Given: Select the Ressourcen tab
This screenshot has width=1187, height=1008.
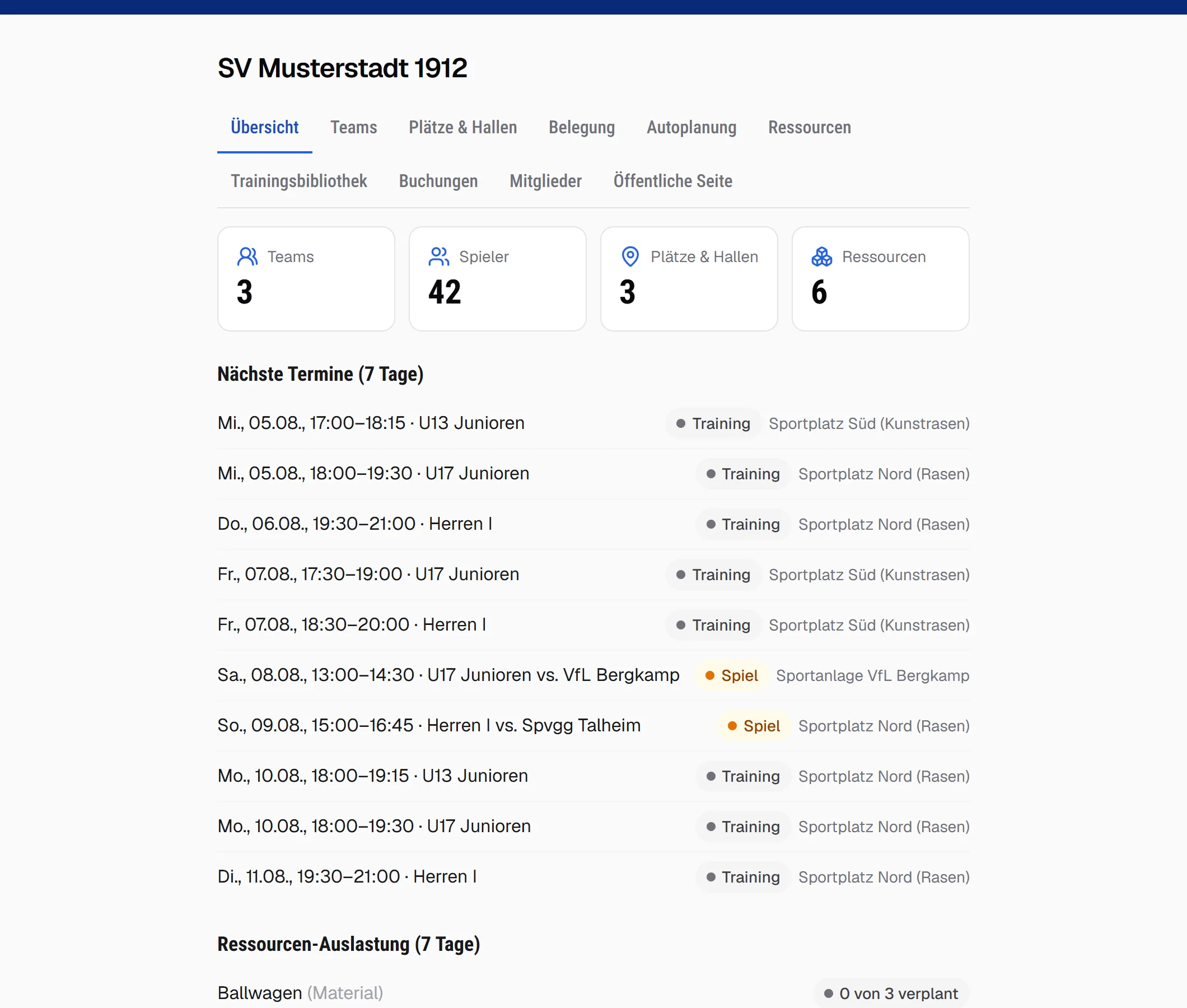Looking at the screenshot, I should 810,127.
